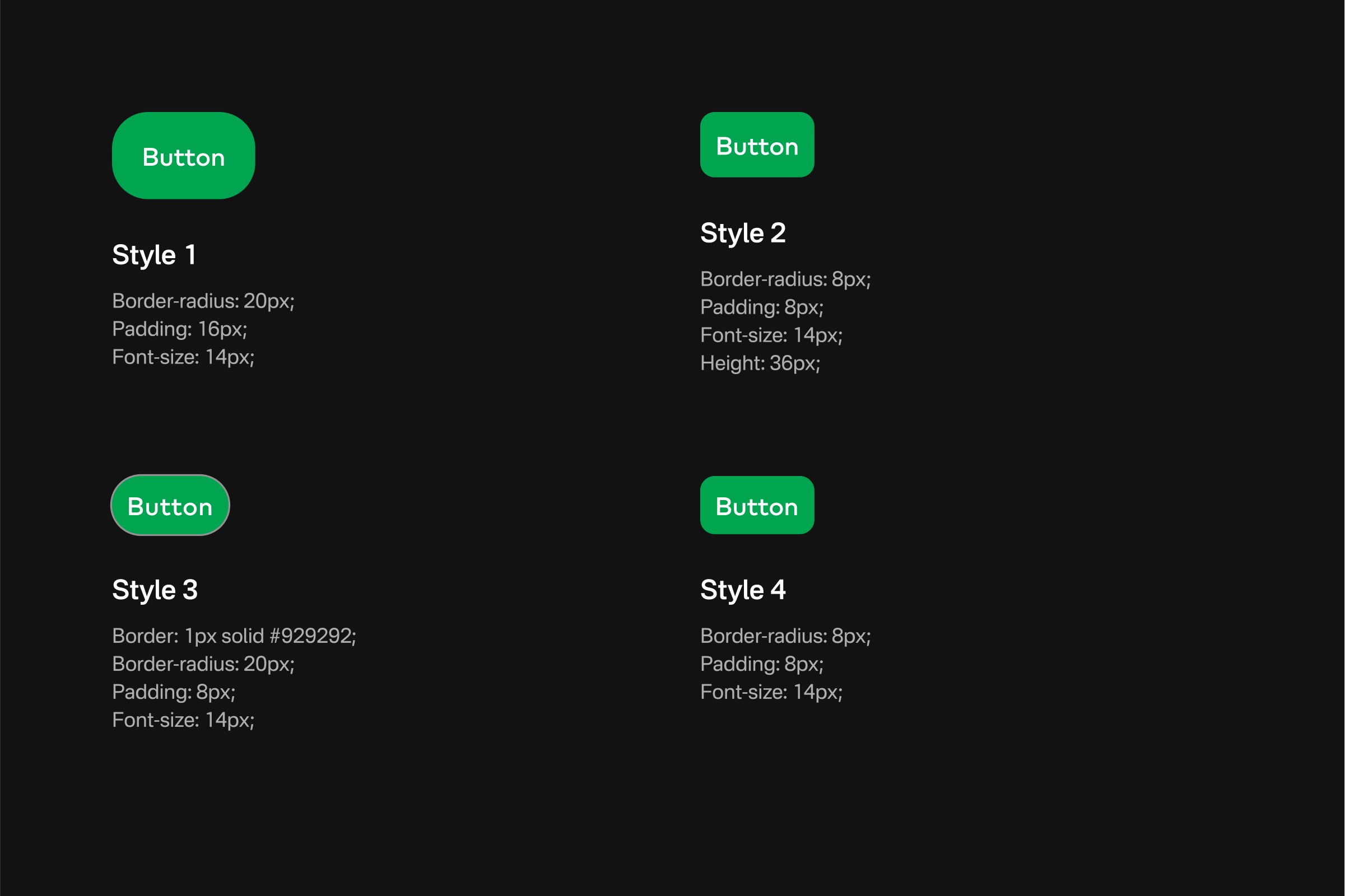1345x896 pixels.
Task: Click the "Style 1" heading
Action: tap(155, 254)
